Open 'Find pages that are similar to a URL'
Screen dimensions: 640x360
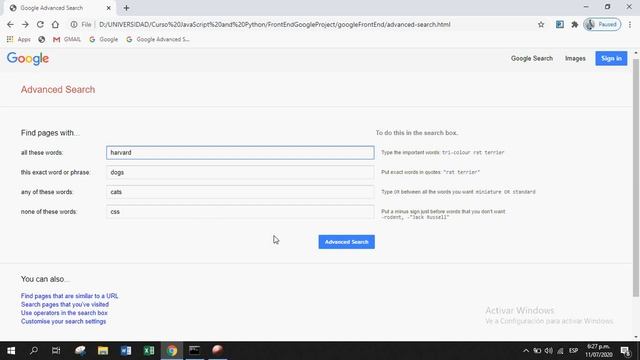69,296
